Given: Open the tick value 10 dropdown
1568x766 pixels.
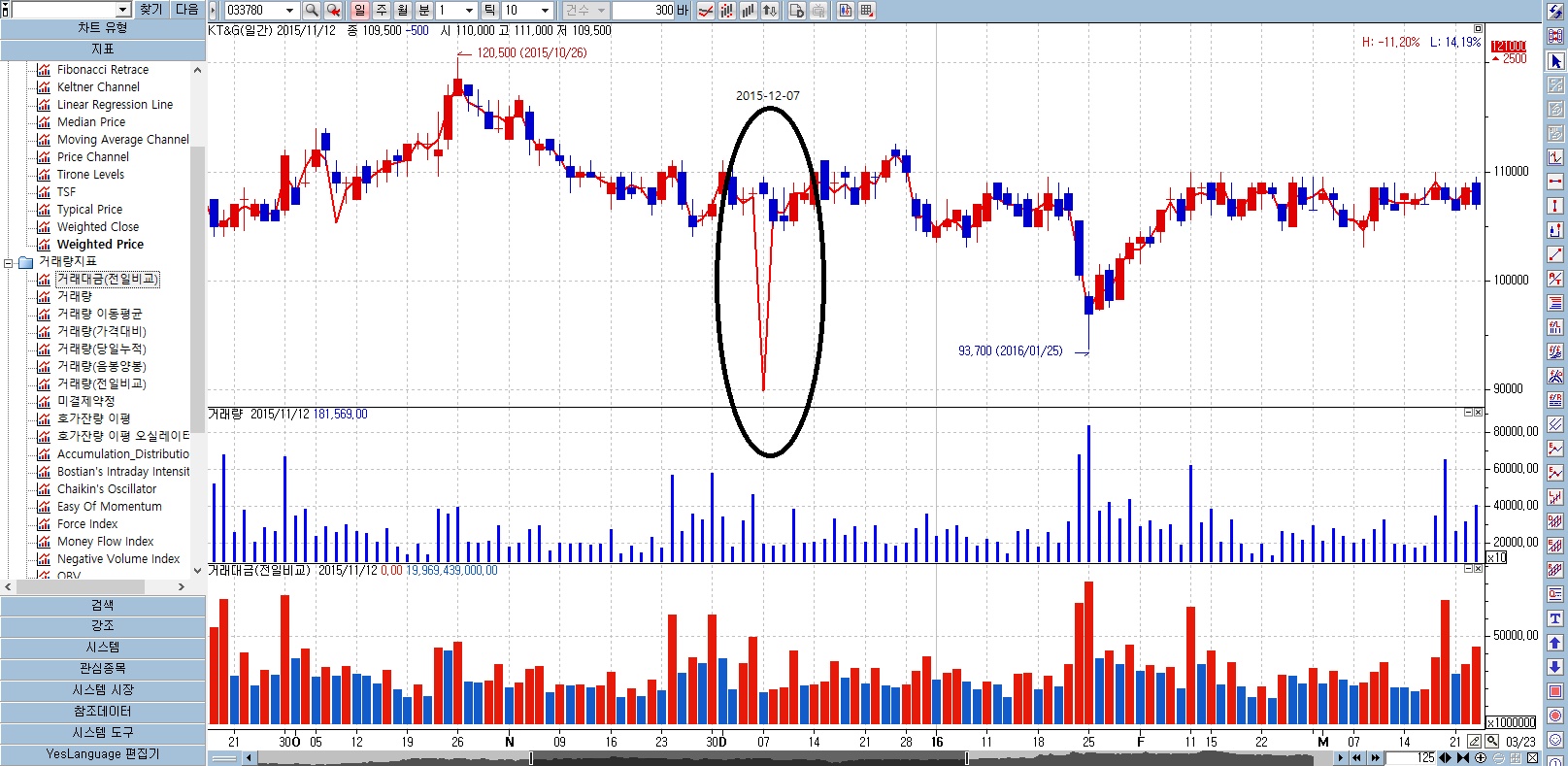Looking at the screenshot, I should coord(545,10).
